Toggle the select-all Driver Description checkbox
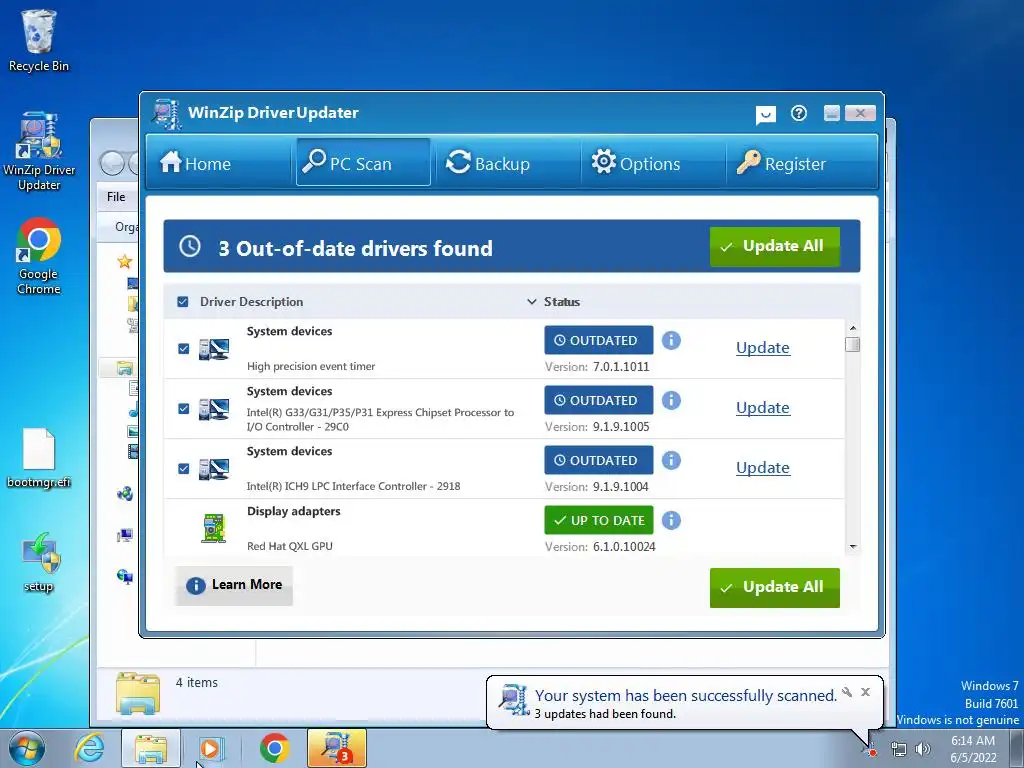The width and height of the screenshot is (1024, 768). click(x=183, y=302)
